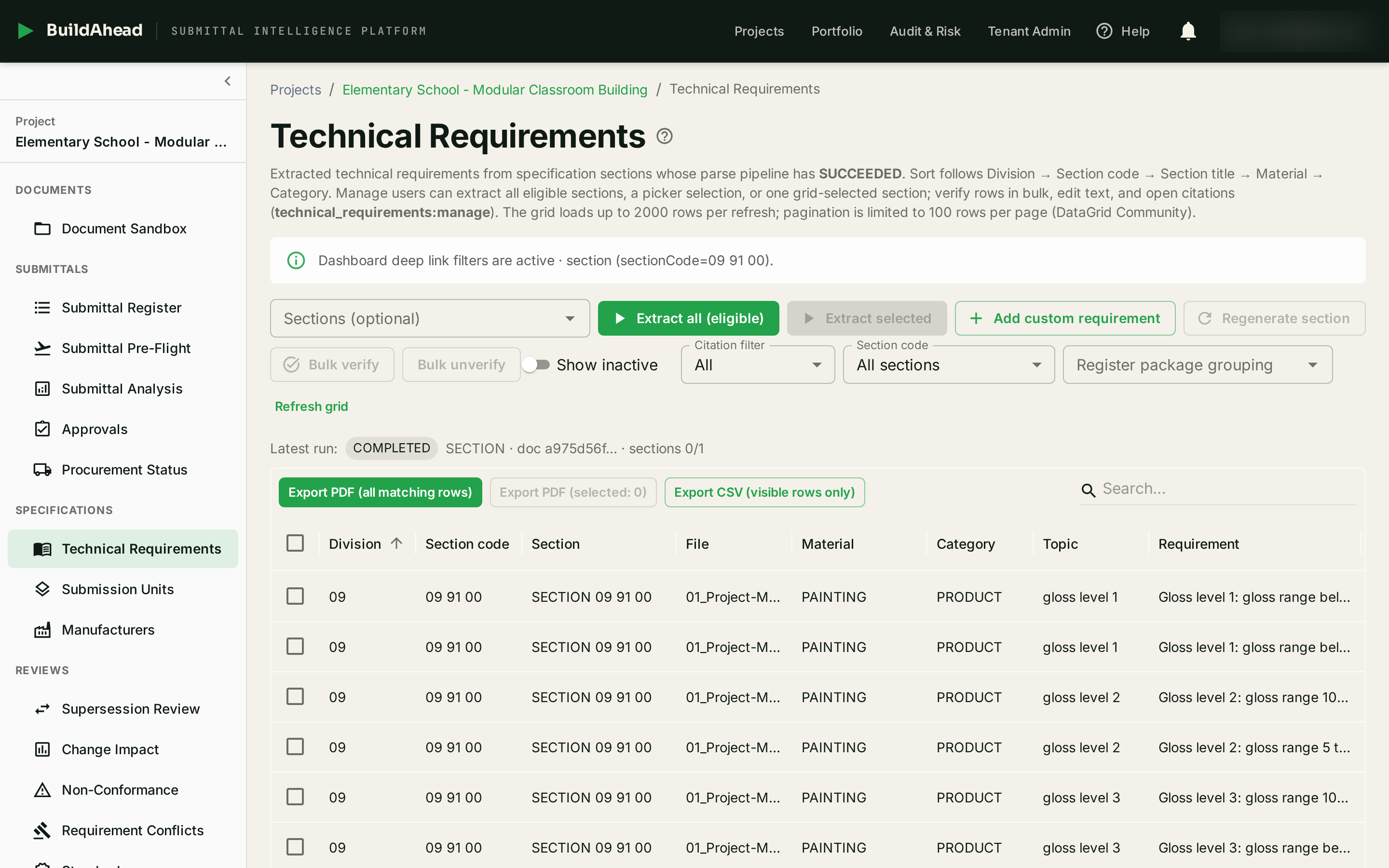Check the gloss range 10 level 3 row checkbox
This screenshot has height=868, width=1389.
click(x=295, y=797)
